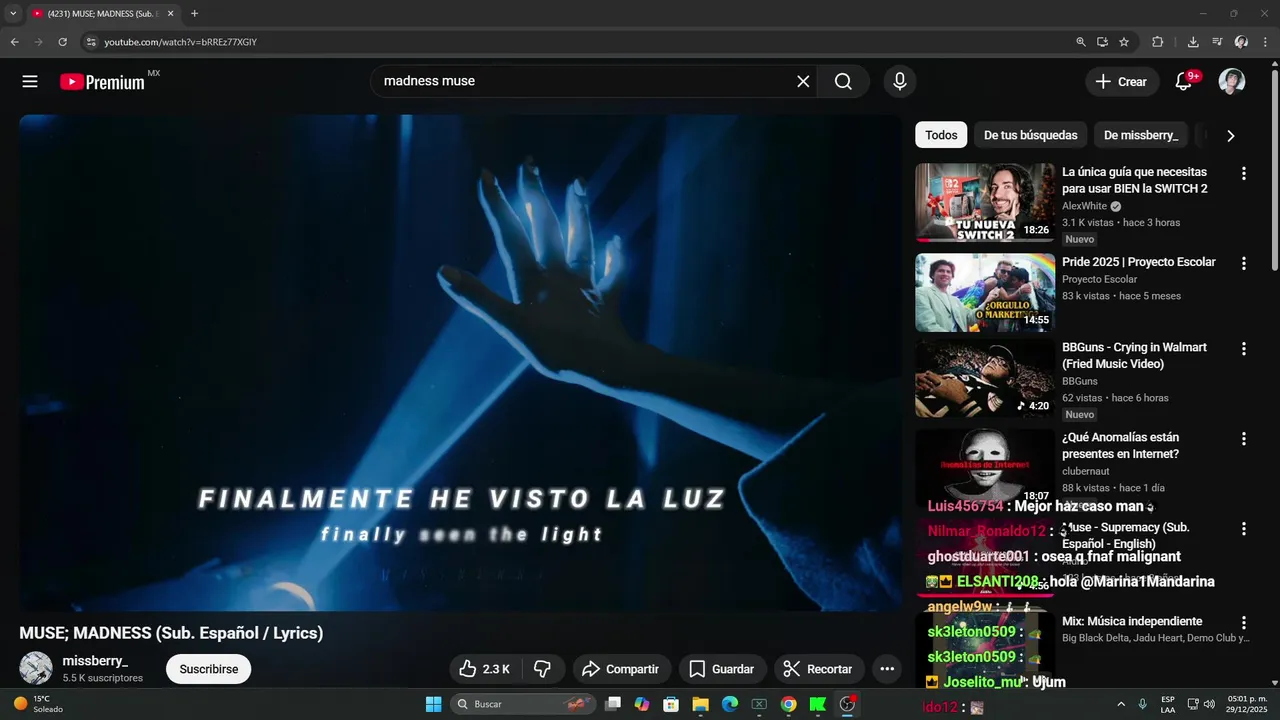Open weather widget 15°C Soleado

[38, 704]
